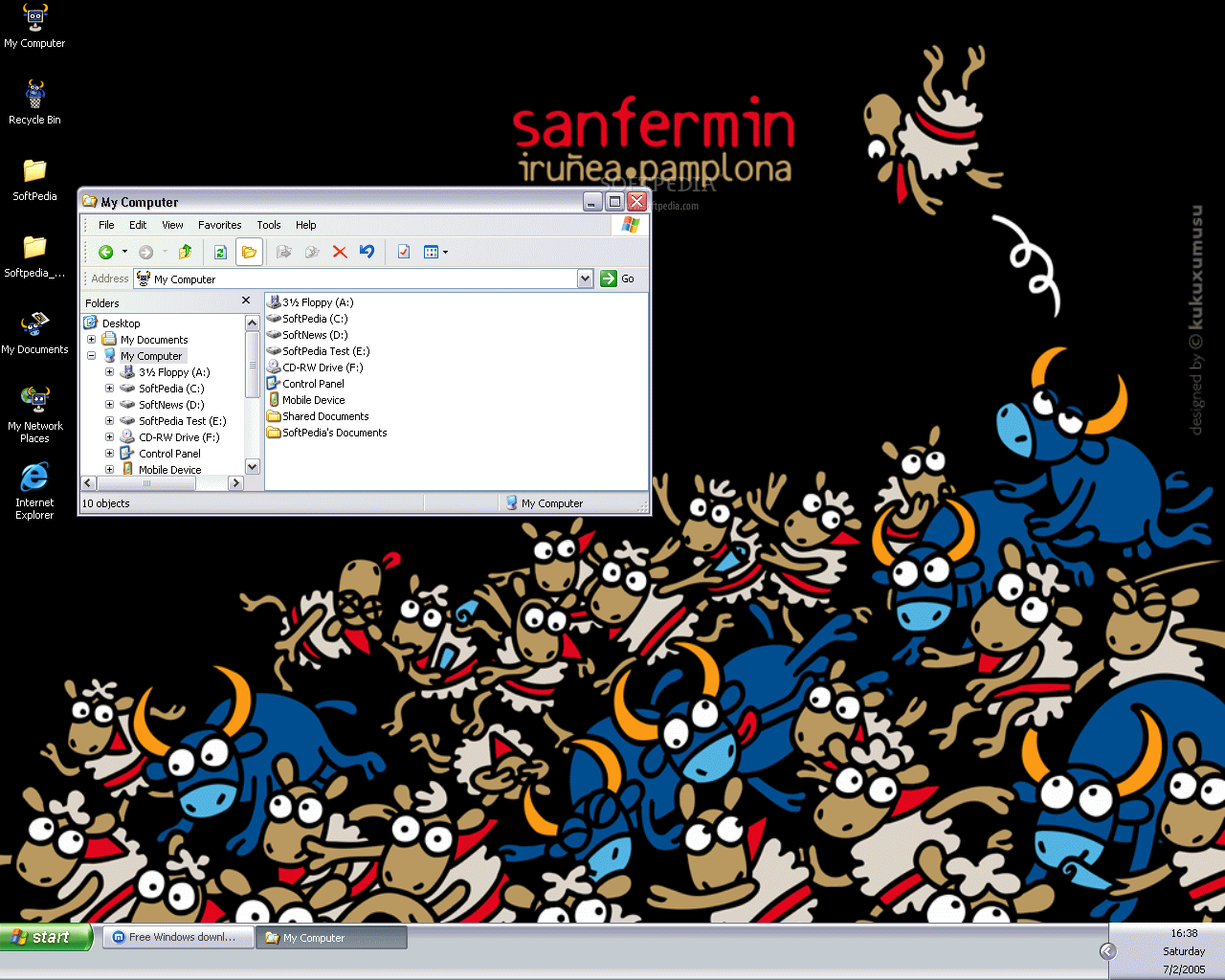Viewport: 1225px width, 980px height.
Task: Click 3½ Floppy (A:) icon in file list
Action: click(274, 301)
